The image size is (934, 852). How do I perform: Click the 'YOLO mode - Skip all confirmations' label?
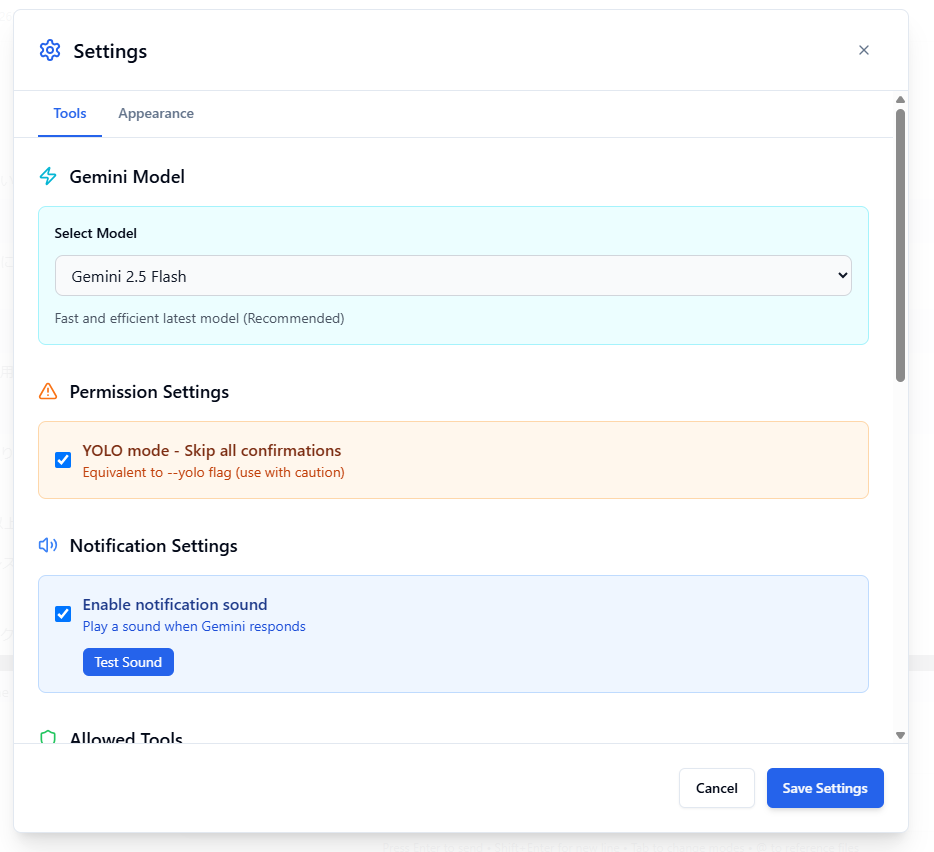[x=212, y=451]
